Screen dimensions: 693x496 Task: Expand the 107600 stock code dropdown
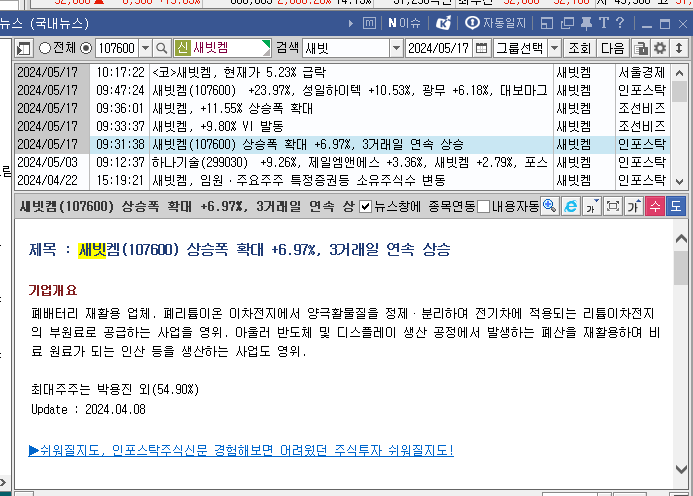145,48
